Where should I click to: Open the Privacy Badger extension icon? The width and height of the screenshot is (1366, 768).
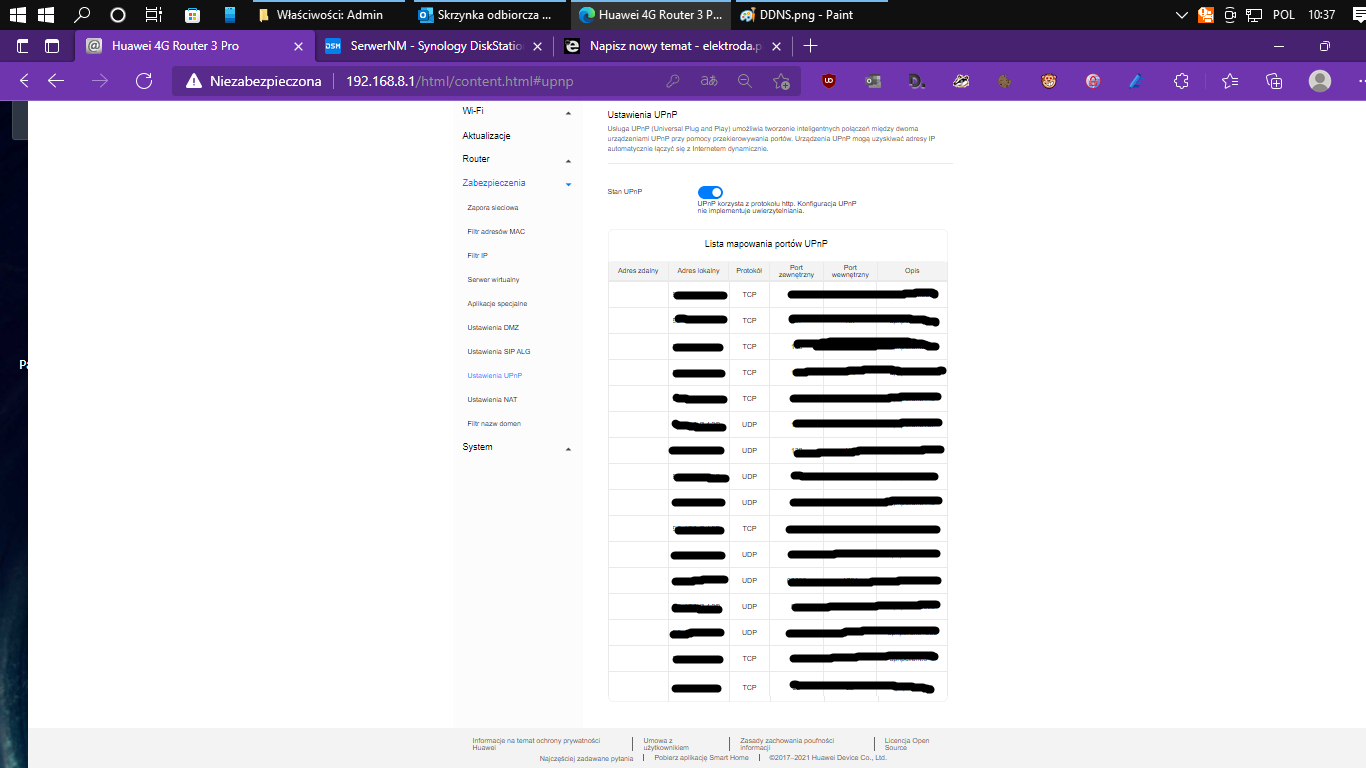click(x=960, y=81)
